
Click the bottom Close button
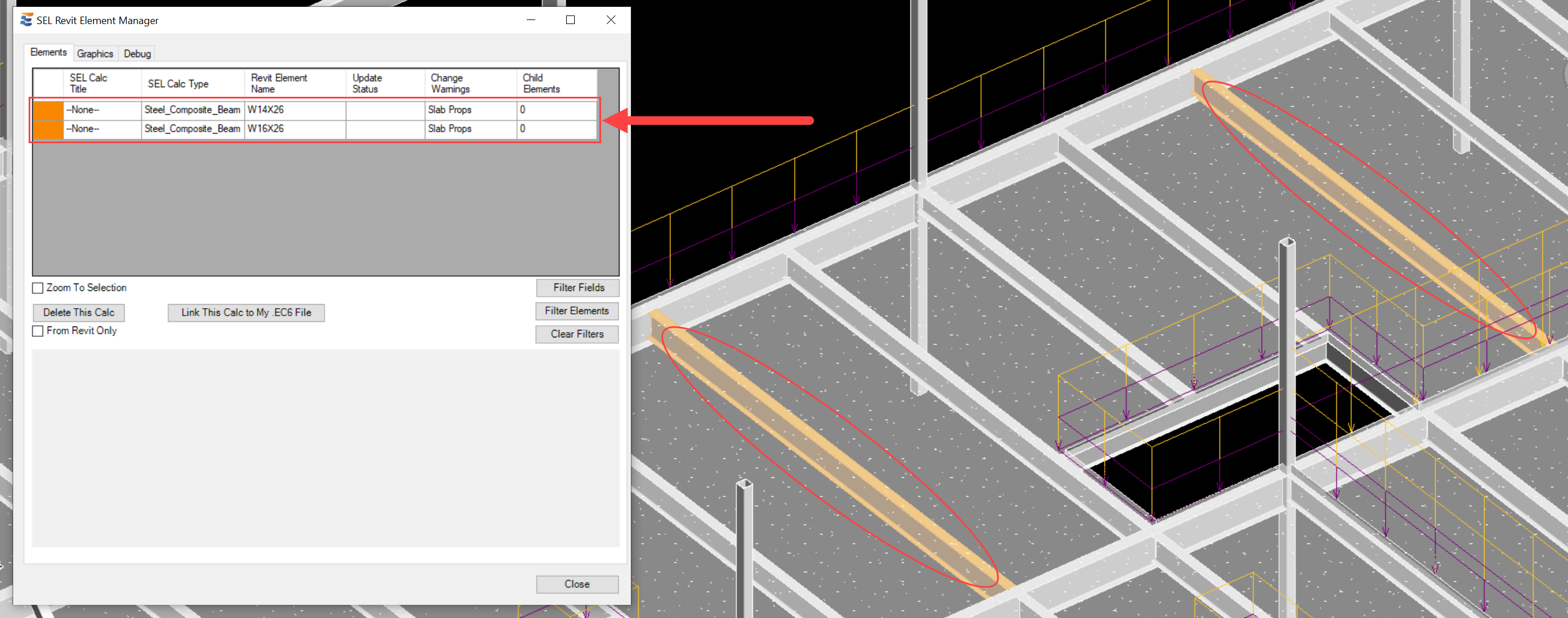[x=576, y=584]
